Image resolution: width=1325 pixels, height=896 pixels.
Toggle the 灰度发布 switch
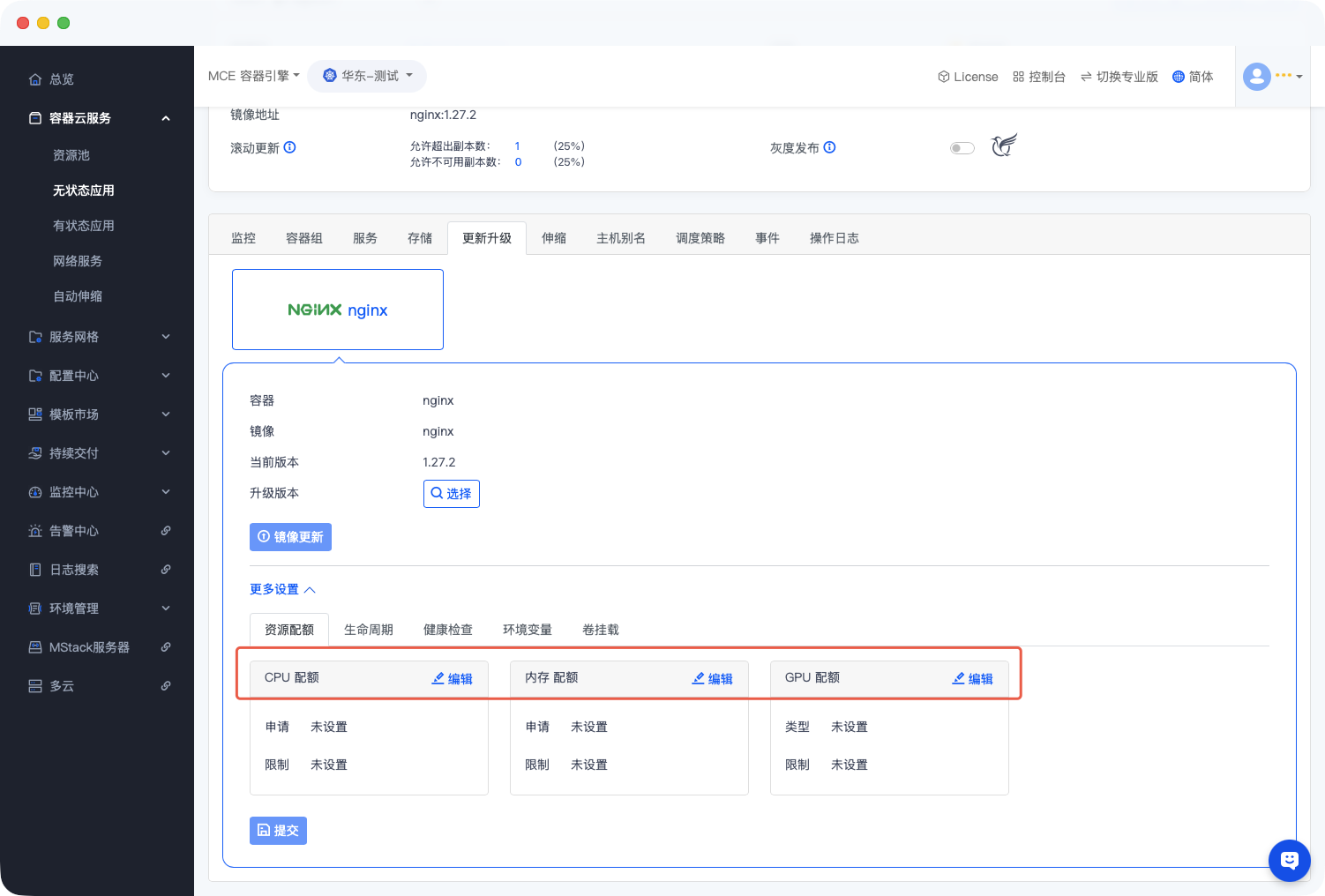click(x=962, y=148)
